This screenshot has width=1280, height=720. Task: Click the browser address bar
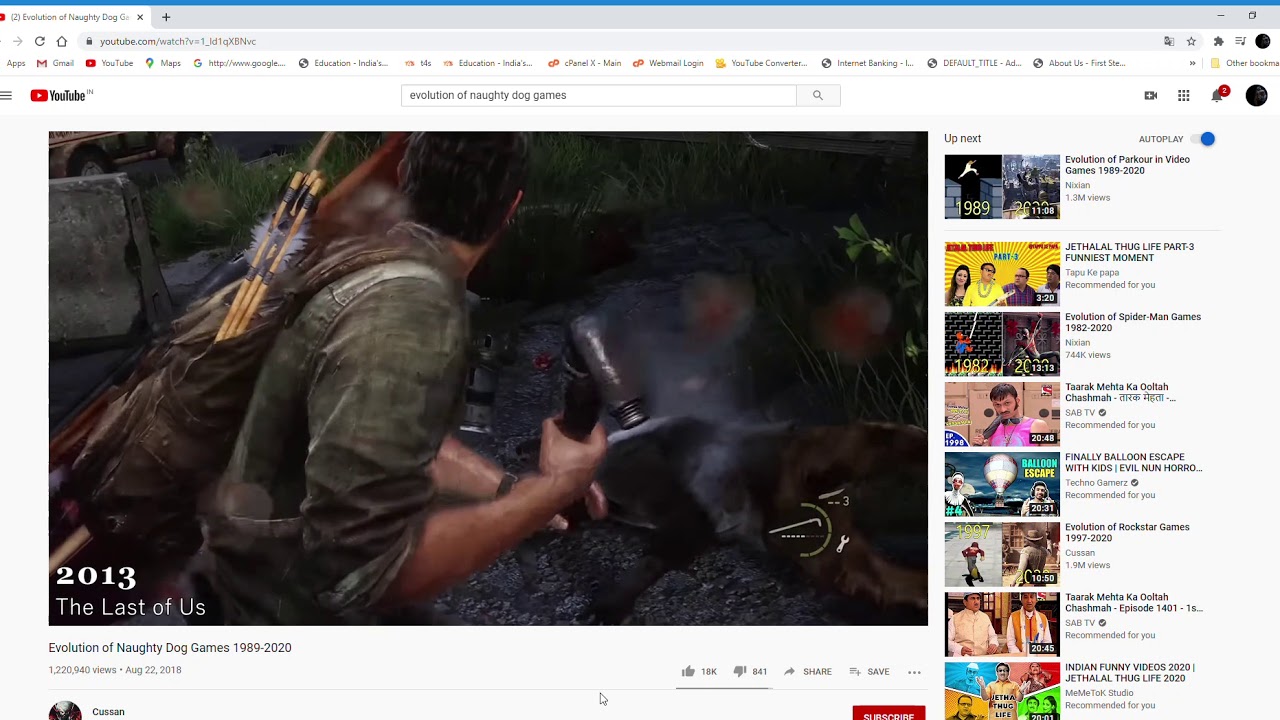[620, 41]
